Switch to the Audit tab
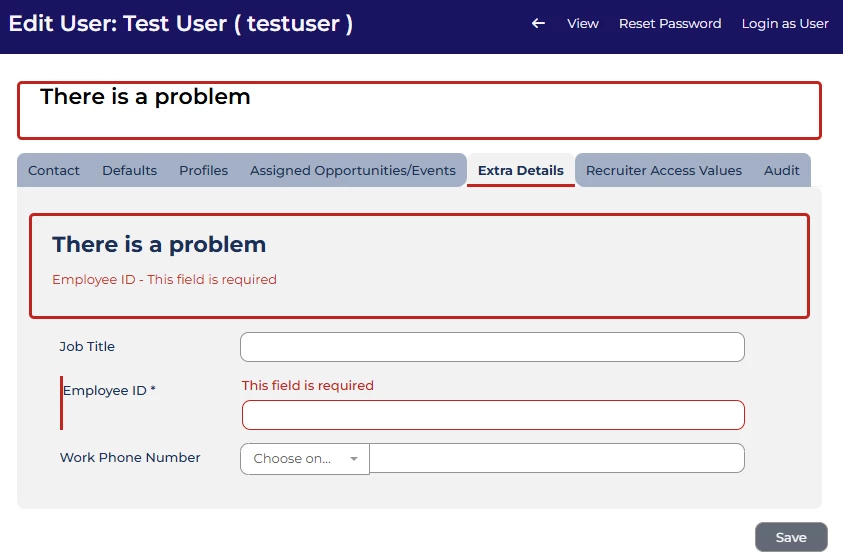Image resolution: width=843 pixels, height=559 pixels. tap(781, 170)
